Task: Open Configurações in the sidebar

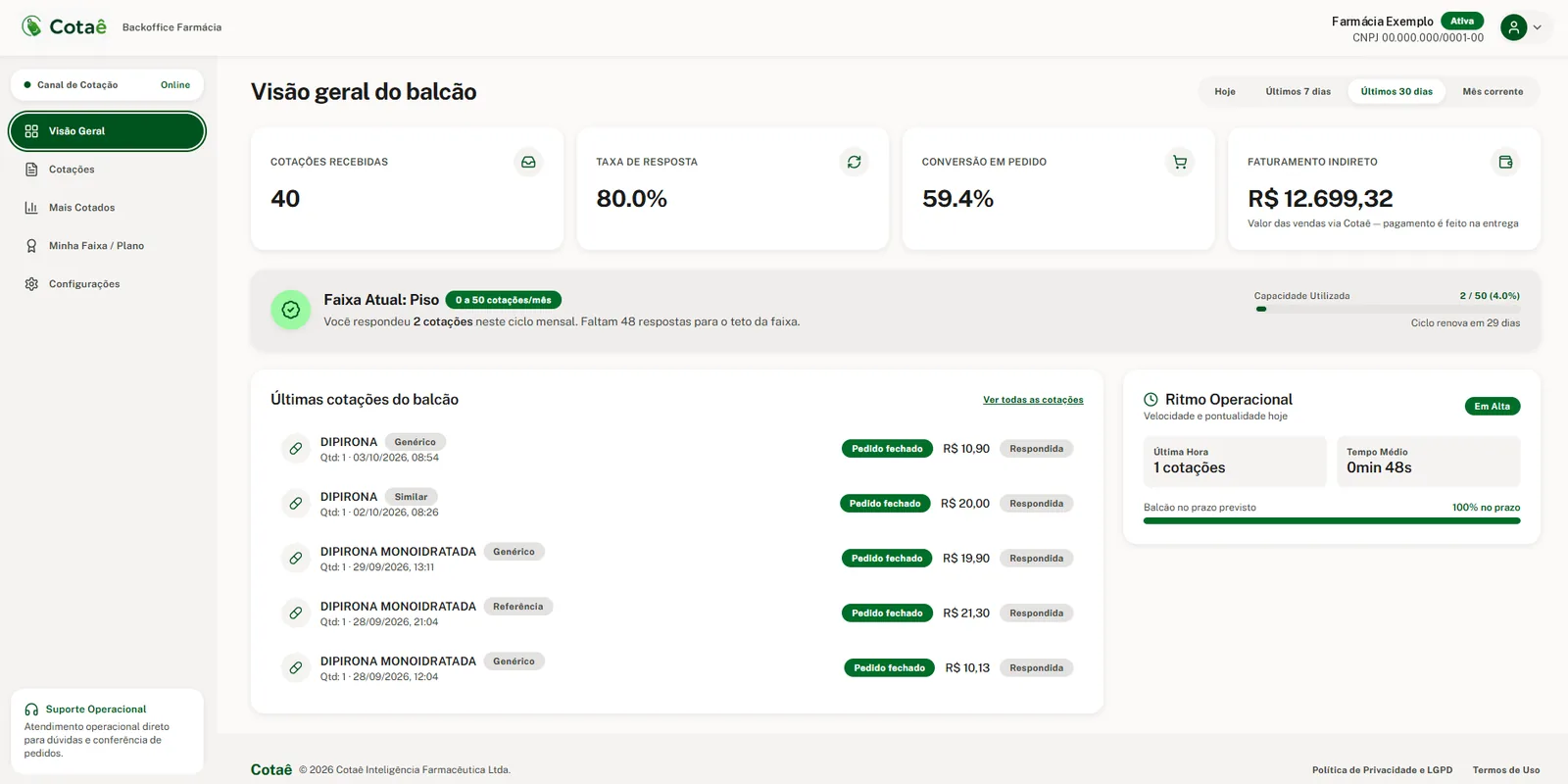Action: (107, 284)
